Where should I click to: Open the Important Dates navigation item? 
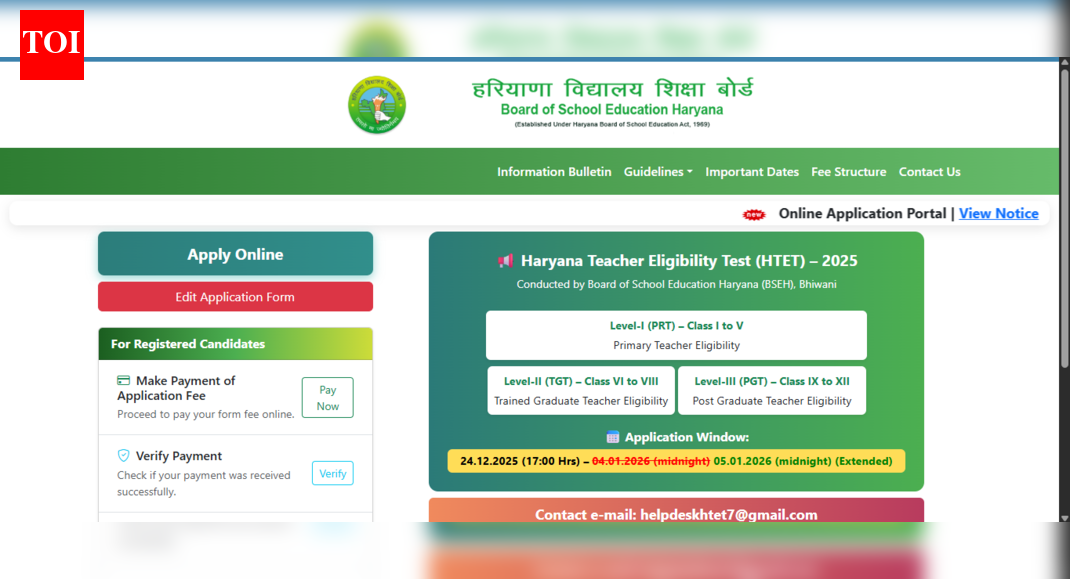[752, 171]
